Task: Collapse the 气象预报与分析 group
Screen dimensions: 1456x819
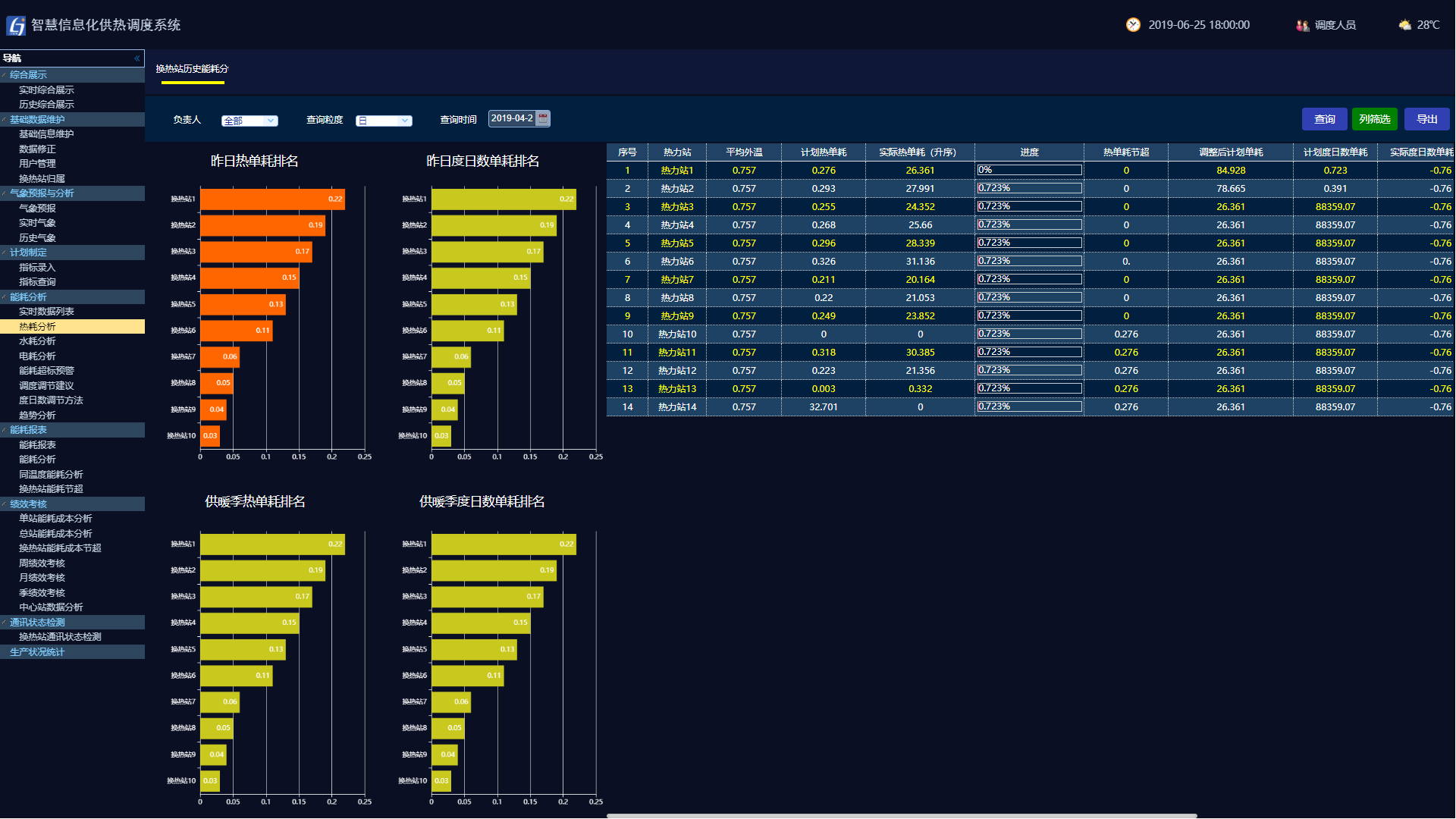Action: point(5,193)
